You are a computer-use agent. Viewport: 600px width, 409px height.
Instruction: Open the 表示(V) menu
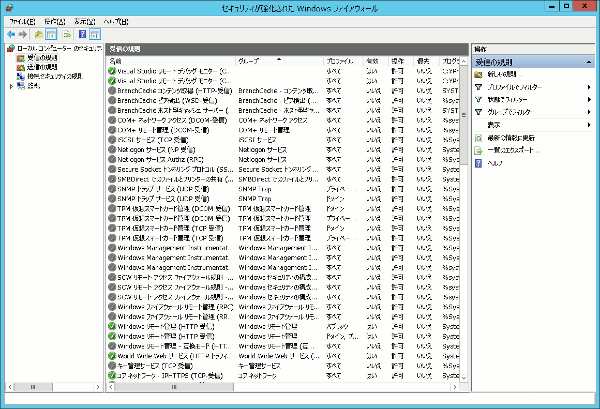[x=85, y=21]
